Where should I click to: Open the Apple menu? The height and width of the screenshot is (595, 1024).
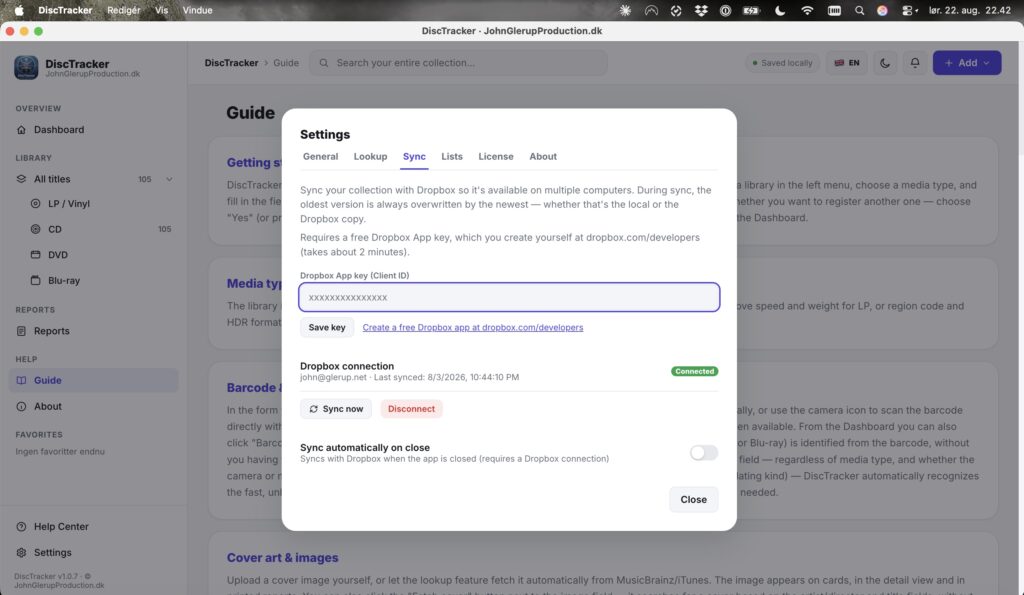tap(19, 10)
